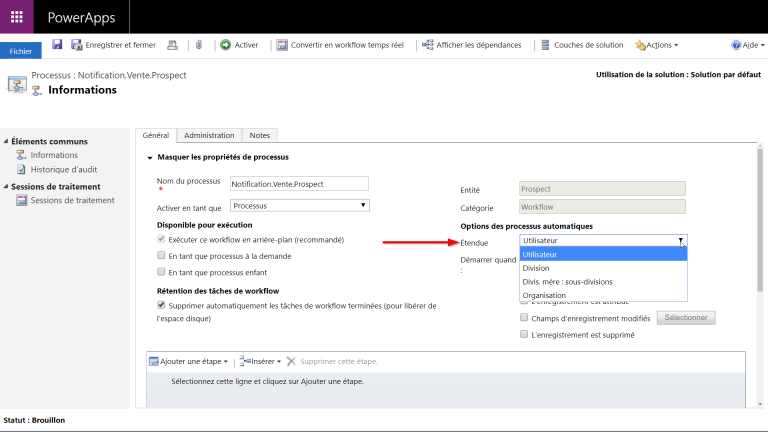The image size is (768, 432).
Task: Open Sessions de traitement navigation item
Action: (x=72, y=200)
